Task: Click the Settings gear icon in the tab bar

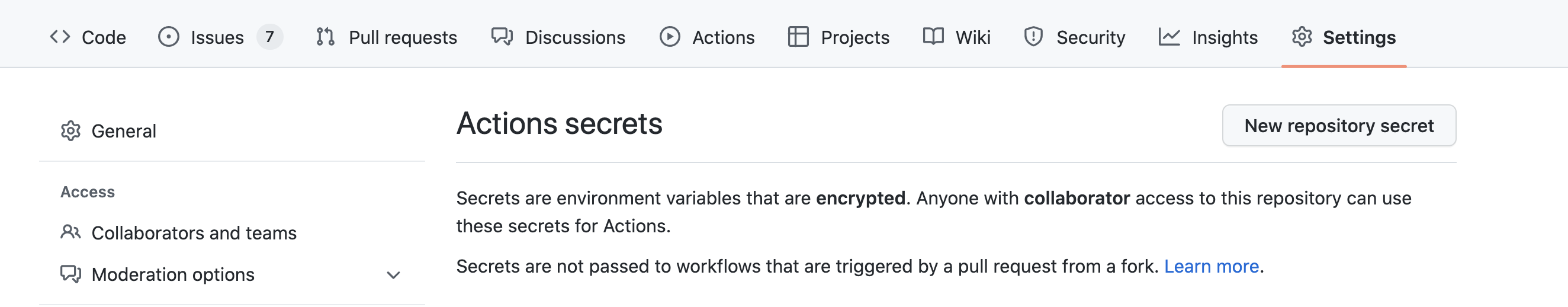Action: coord(1302,37)
